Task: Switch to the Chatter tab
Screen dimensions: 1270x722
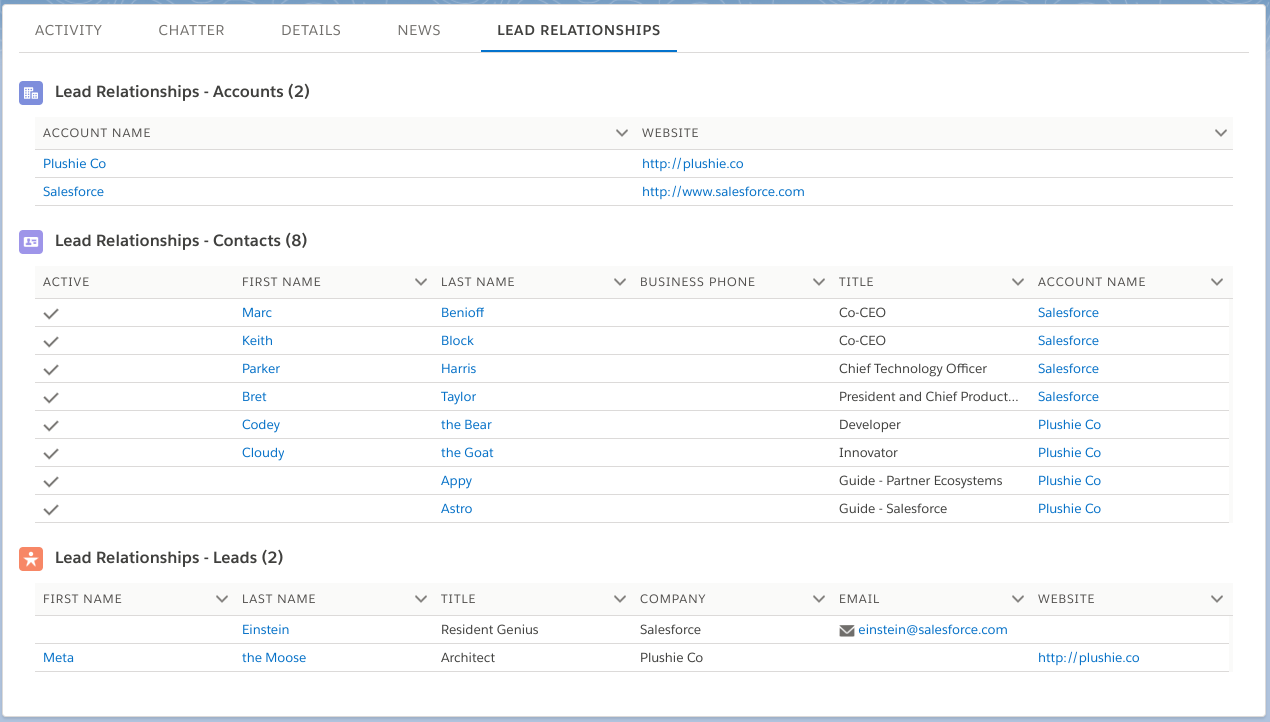Action: click(191, 30)
